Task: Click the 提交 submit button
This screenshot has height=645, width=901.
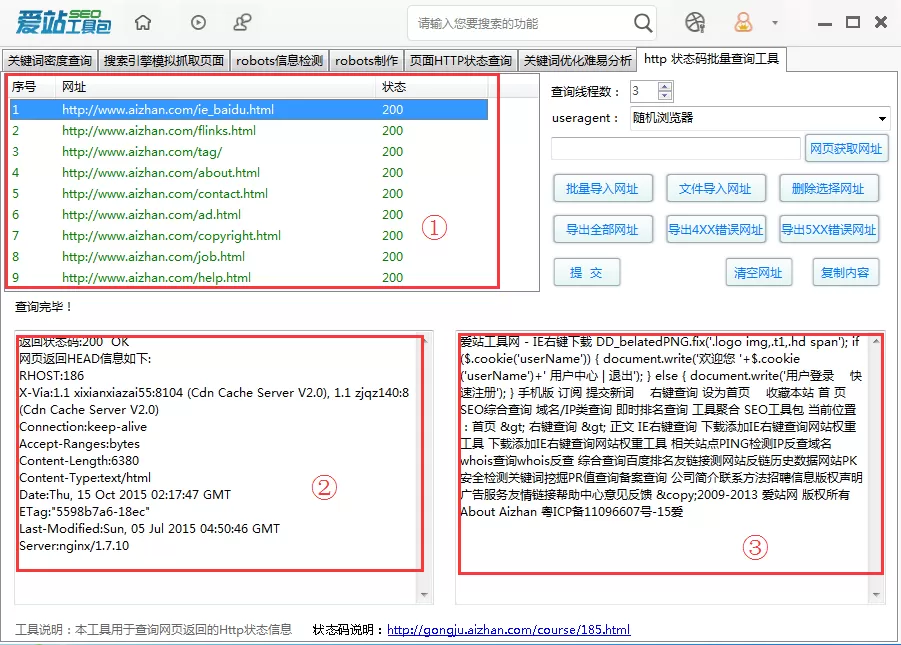Action: click(587, 272)
